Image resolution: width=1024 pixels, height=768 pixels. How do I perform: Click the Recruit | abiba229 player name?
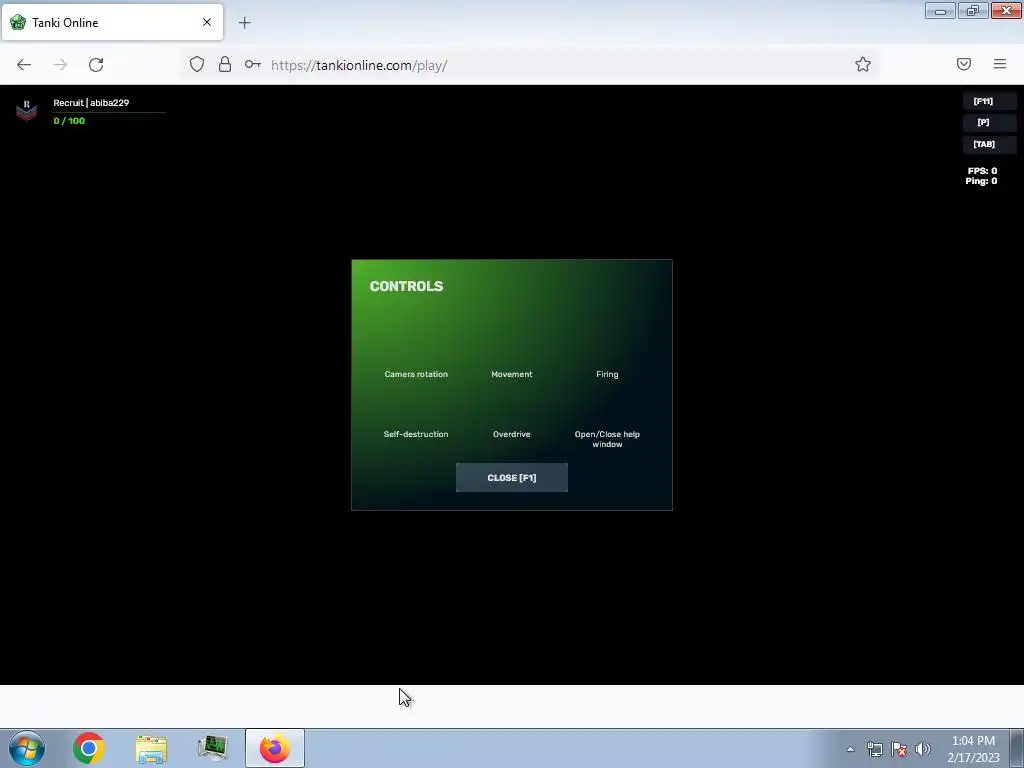(91, 103)
